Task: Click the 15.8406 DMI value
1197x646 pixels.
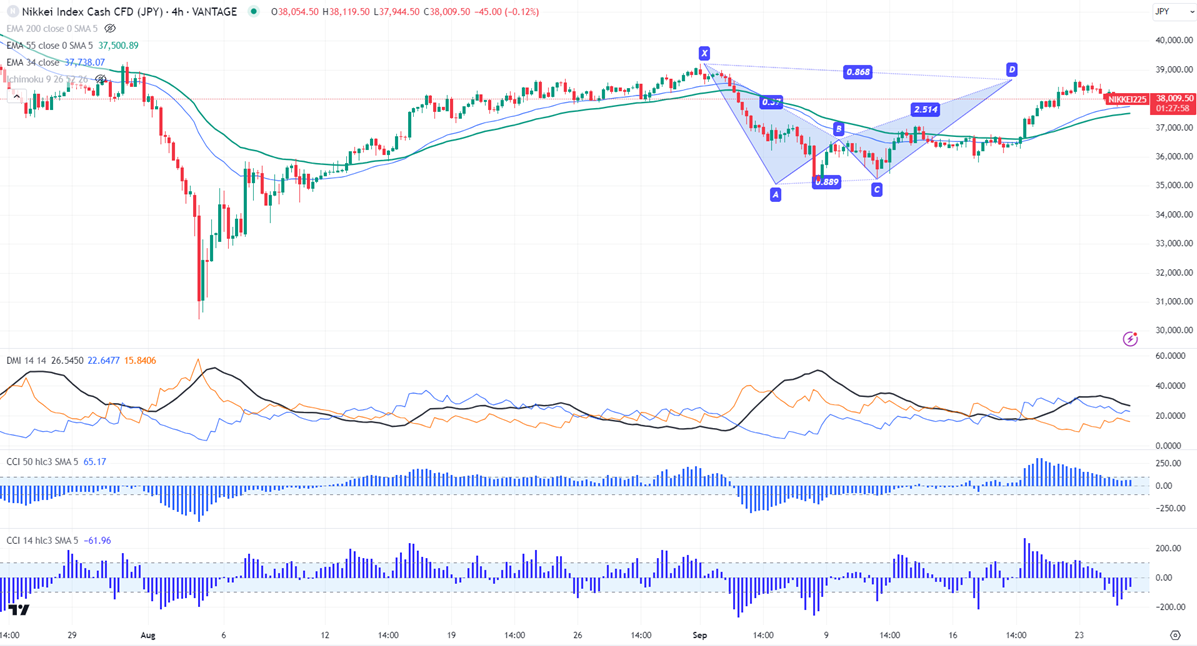Action: pyautogui.click(x=140, y=360)
